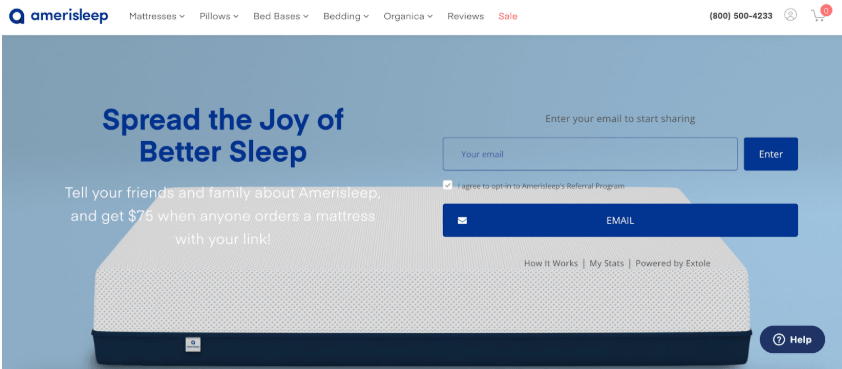Expand the Mattresses dropdown menu

point(157,16)
